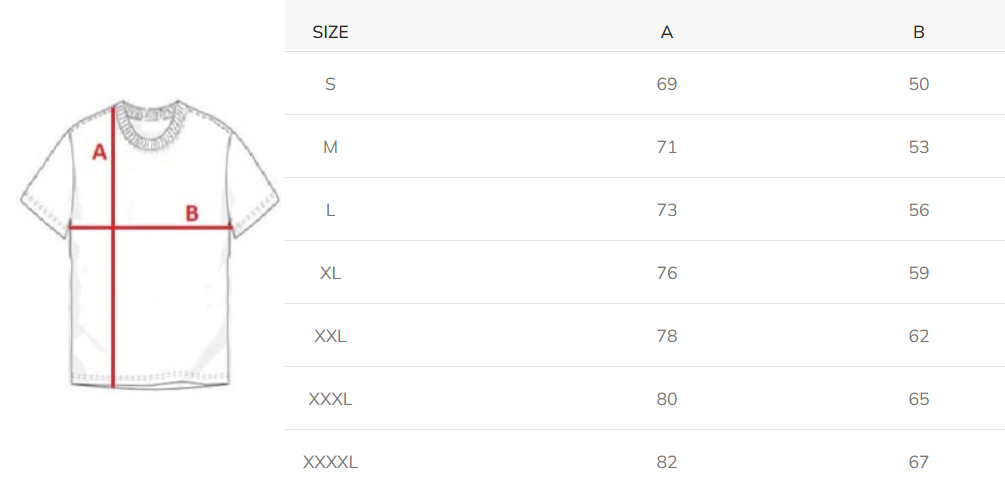Click the L size row label

tap(330, 210)
